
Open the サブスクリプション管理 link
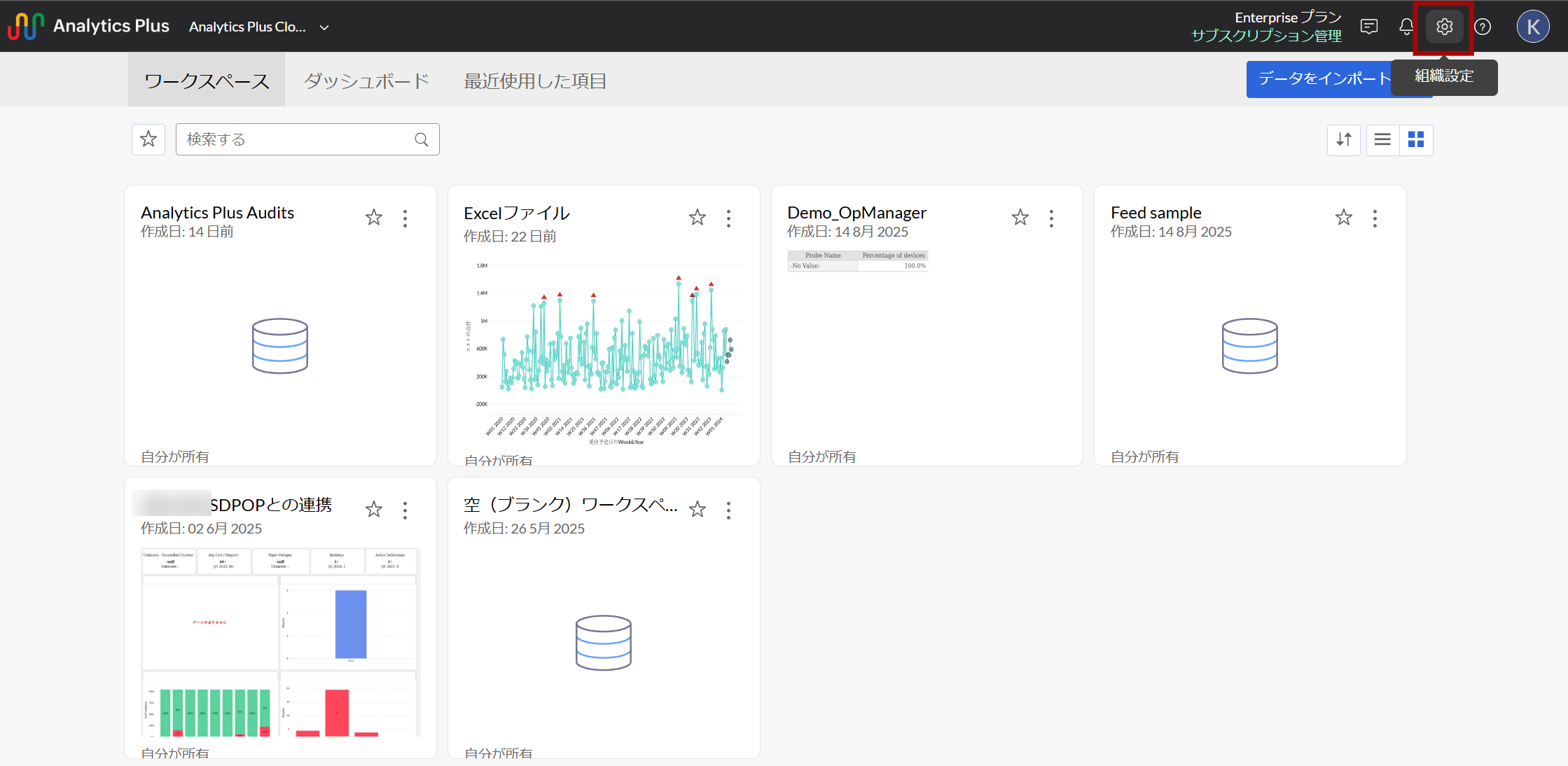[x=1266, y=36]
